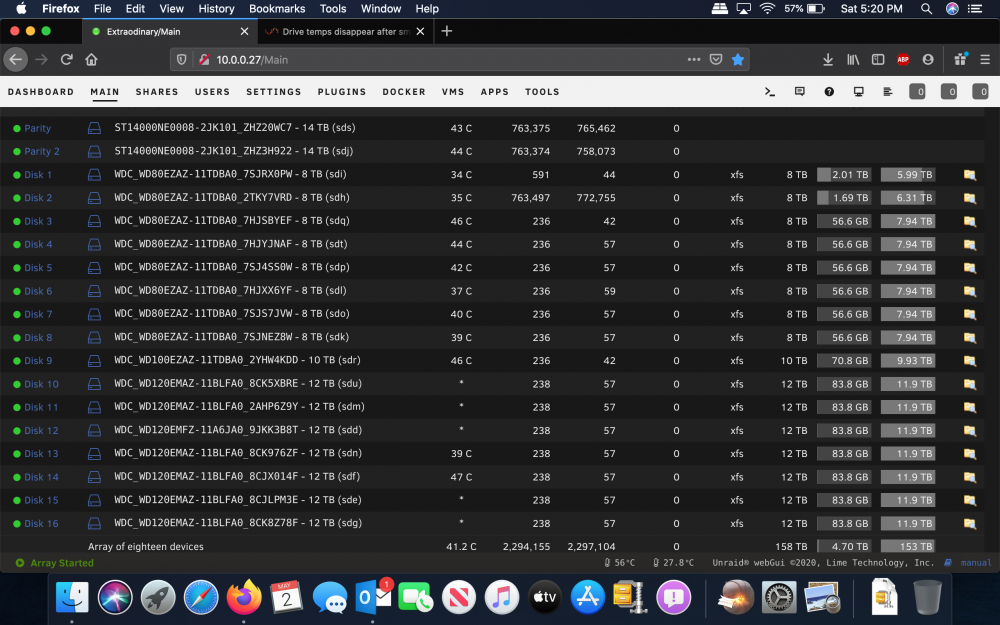Open Parity device link
Screen dimensions: 1000x625
coord(37,128)
